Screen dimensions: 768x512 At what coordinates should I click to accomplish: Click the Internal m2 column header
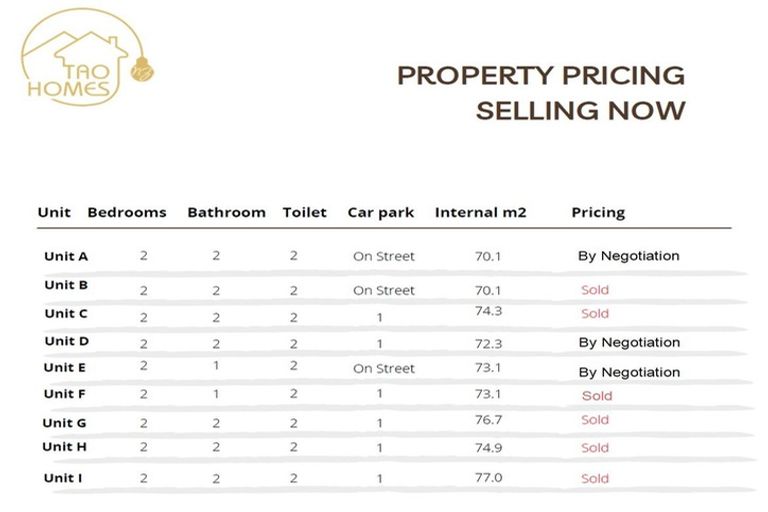[480, 213]
